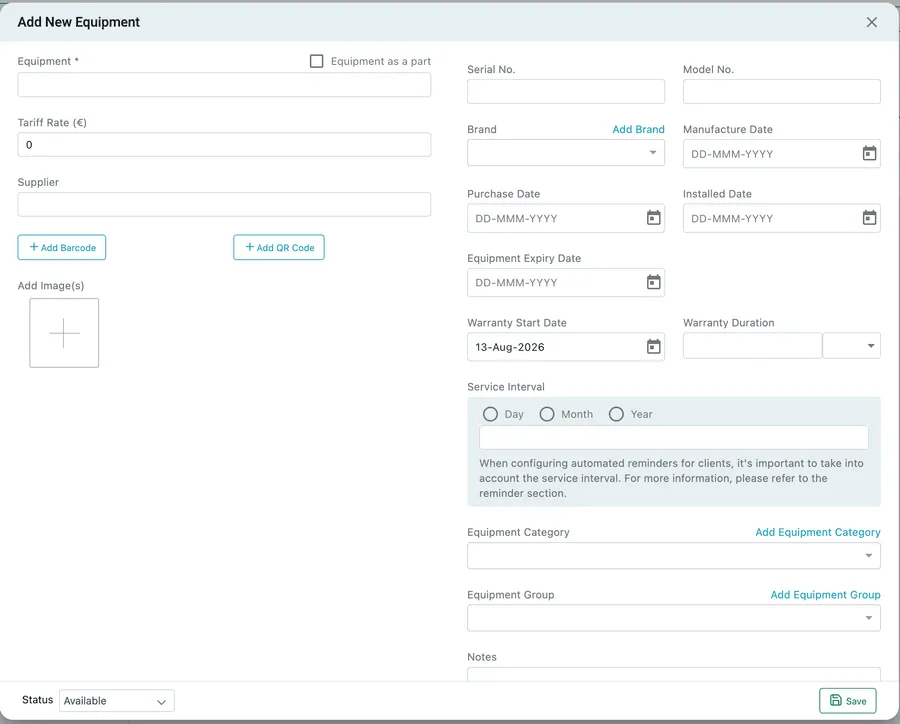This screenshot has height=724, width=900.
Task: Save the new equipment
Action: tap(847, 700)
